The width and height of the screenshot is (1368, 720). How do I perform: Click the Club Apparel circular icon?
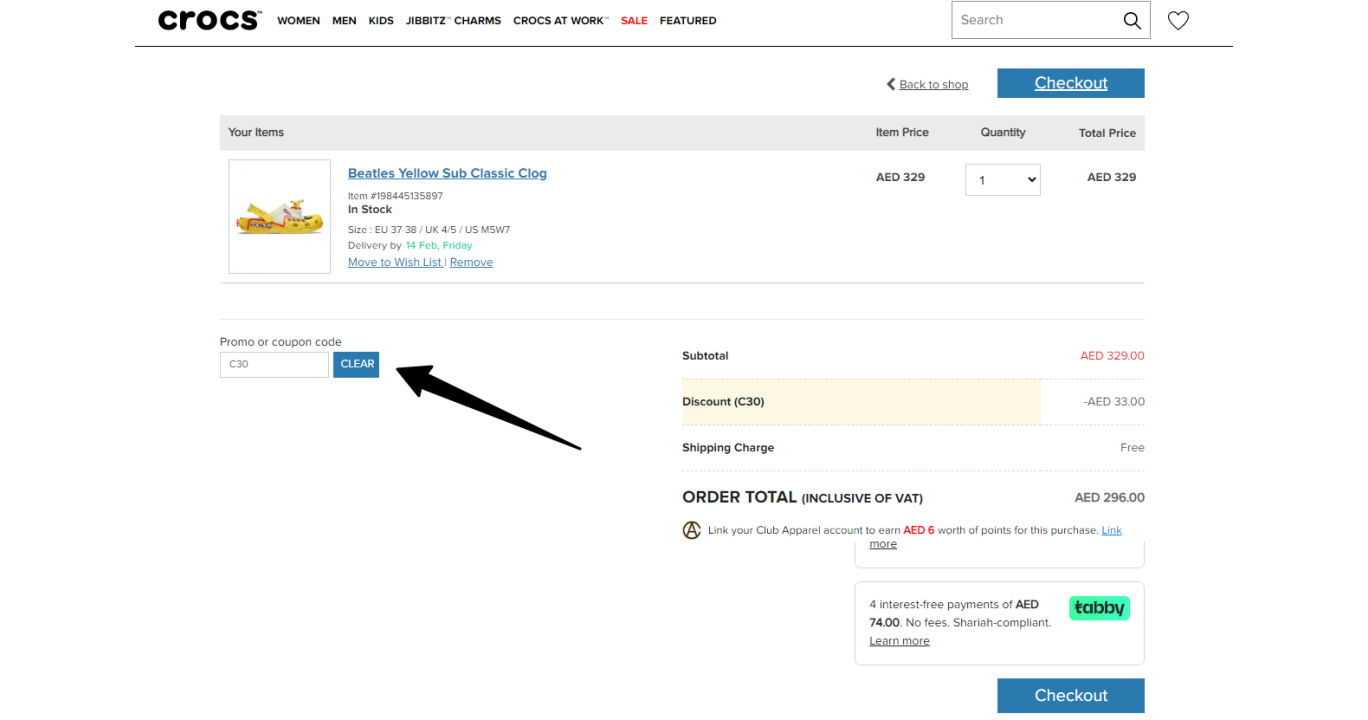691,530
